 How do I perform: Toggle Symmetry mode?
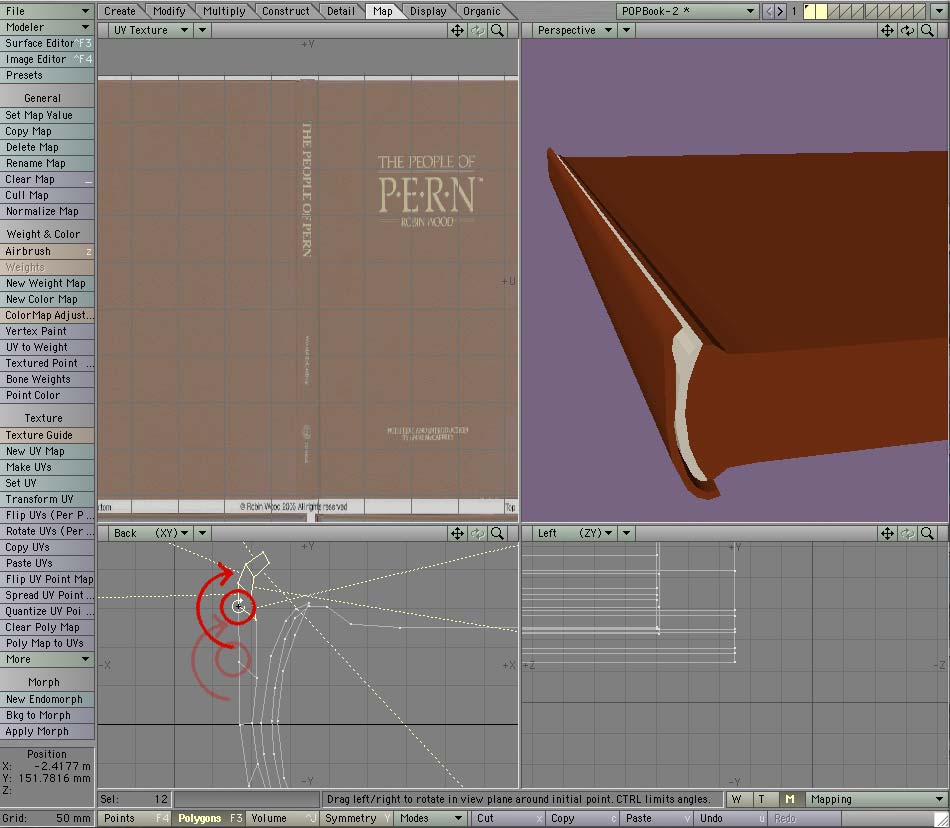[358, 818]
